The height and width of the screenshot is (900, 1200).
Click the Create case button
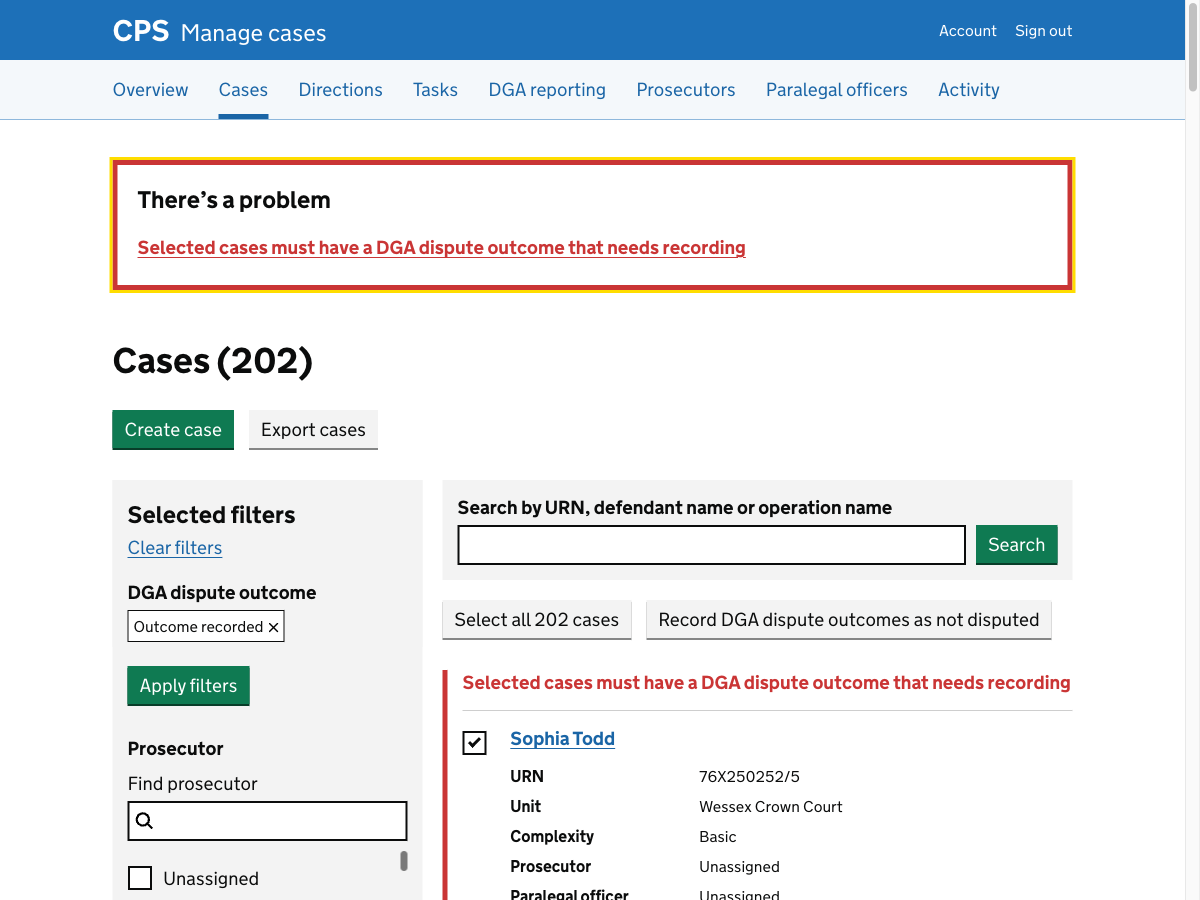(172, 429)
